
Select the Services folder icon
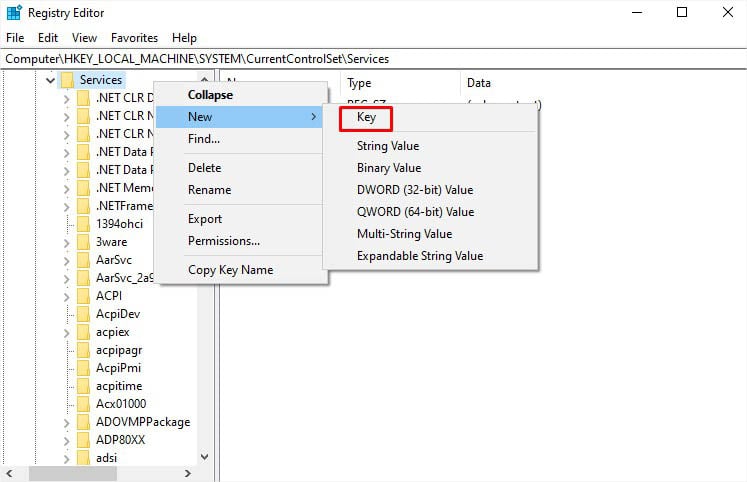(67, 80)
